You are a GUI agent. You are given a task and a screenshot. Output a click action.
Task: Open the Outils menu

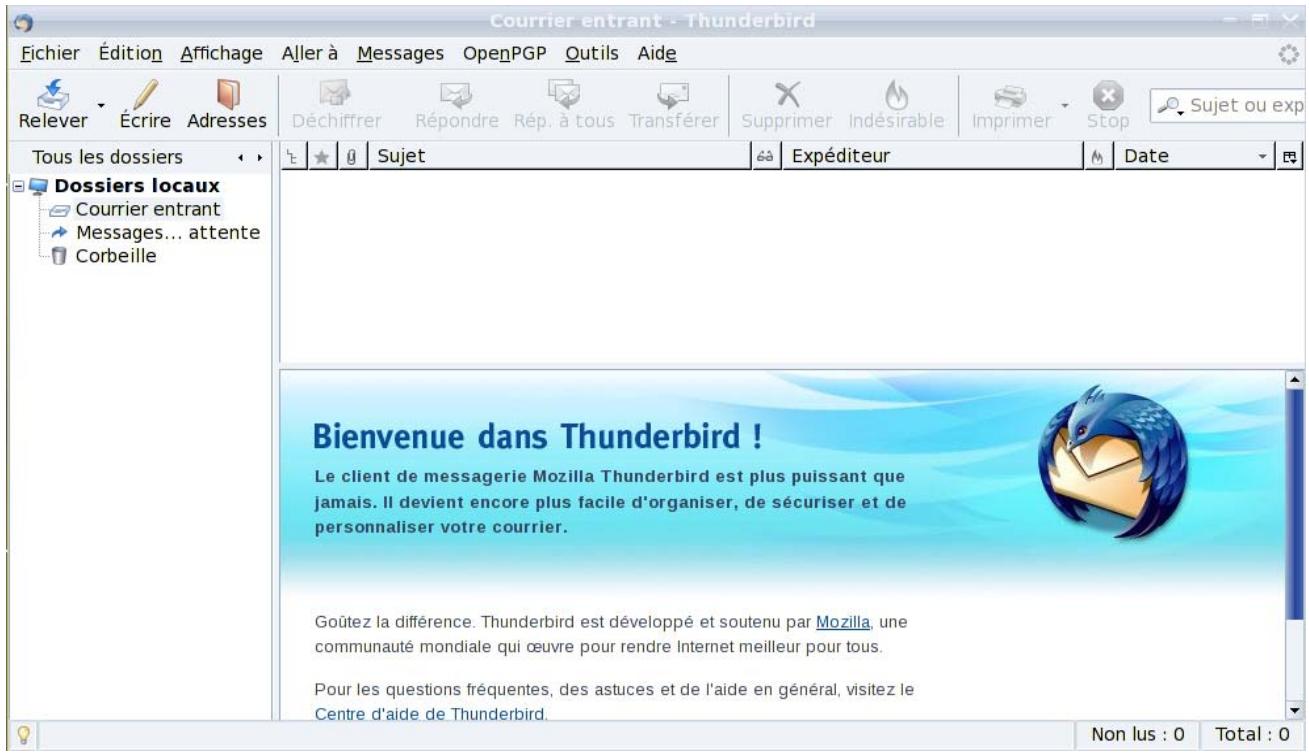pos(592,53)
